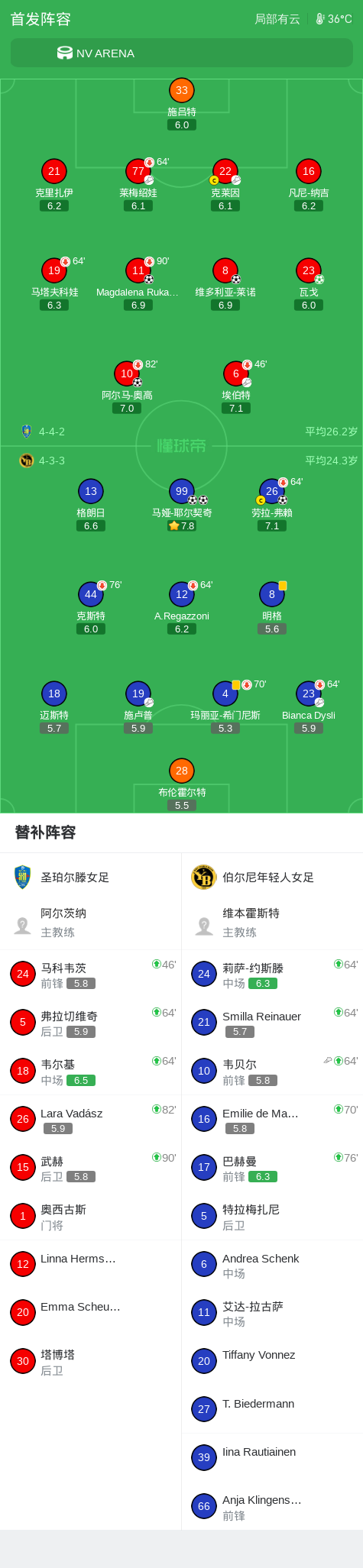View coach 维本霍斯特 profile

click(x=272, y=923)
